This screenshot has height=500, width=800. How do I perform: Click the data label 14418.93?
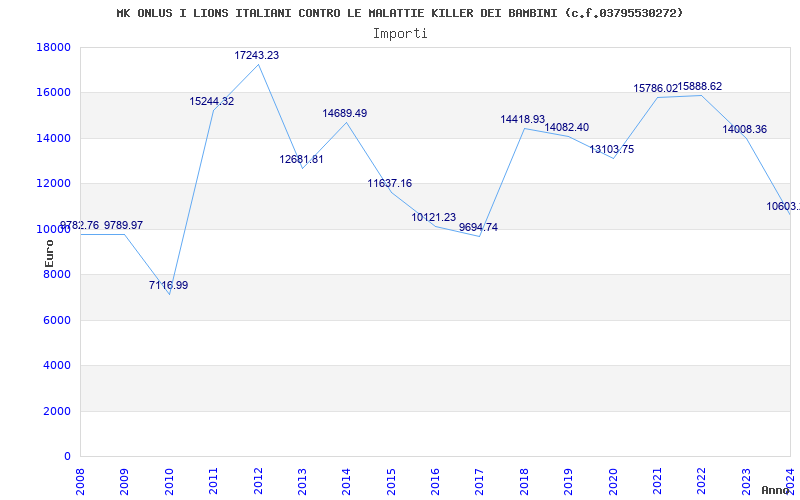[522, 120]
